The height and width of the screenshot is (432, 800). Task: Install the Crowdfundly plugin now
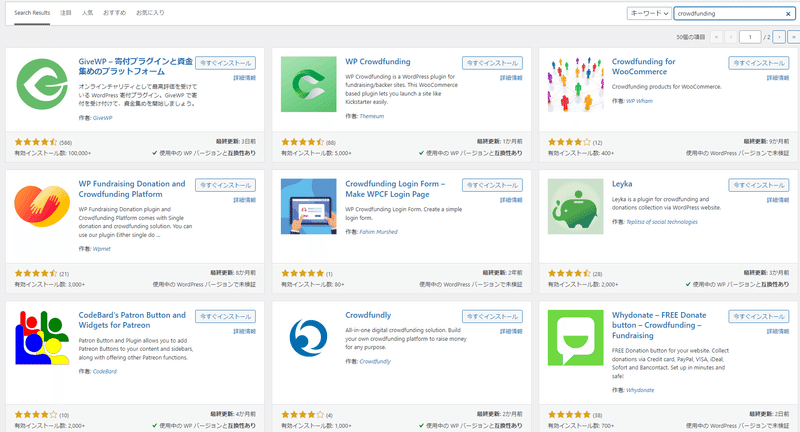[492, 316]
